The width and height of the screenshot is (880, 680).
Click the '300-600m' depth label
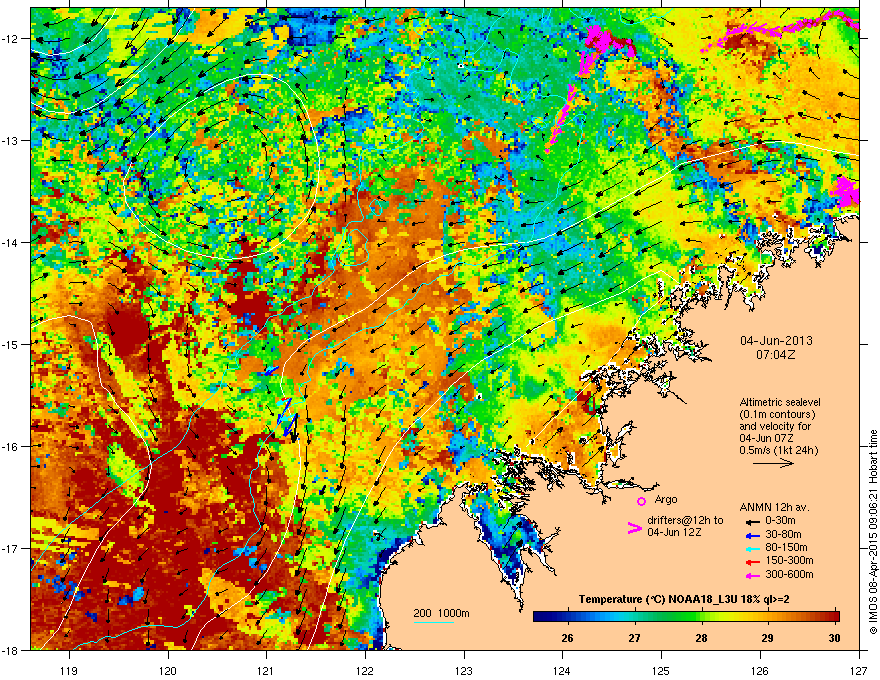tap(789, 575)
